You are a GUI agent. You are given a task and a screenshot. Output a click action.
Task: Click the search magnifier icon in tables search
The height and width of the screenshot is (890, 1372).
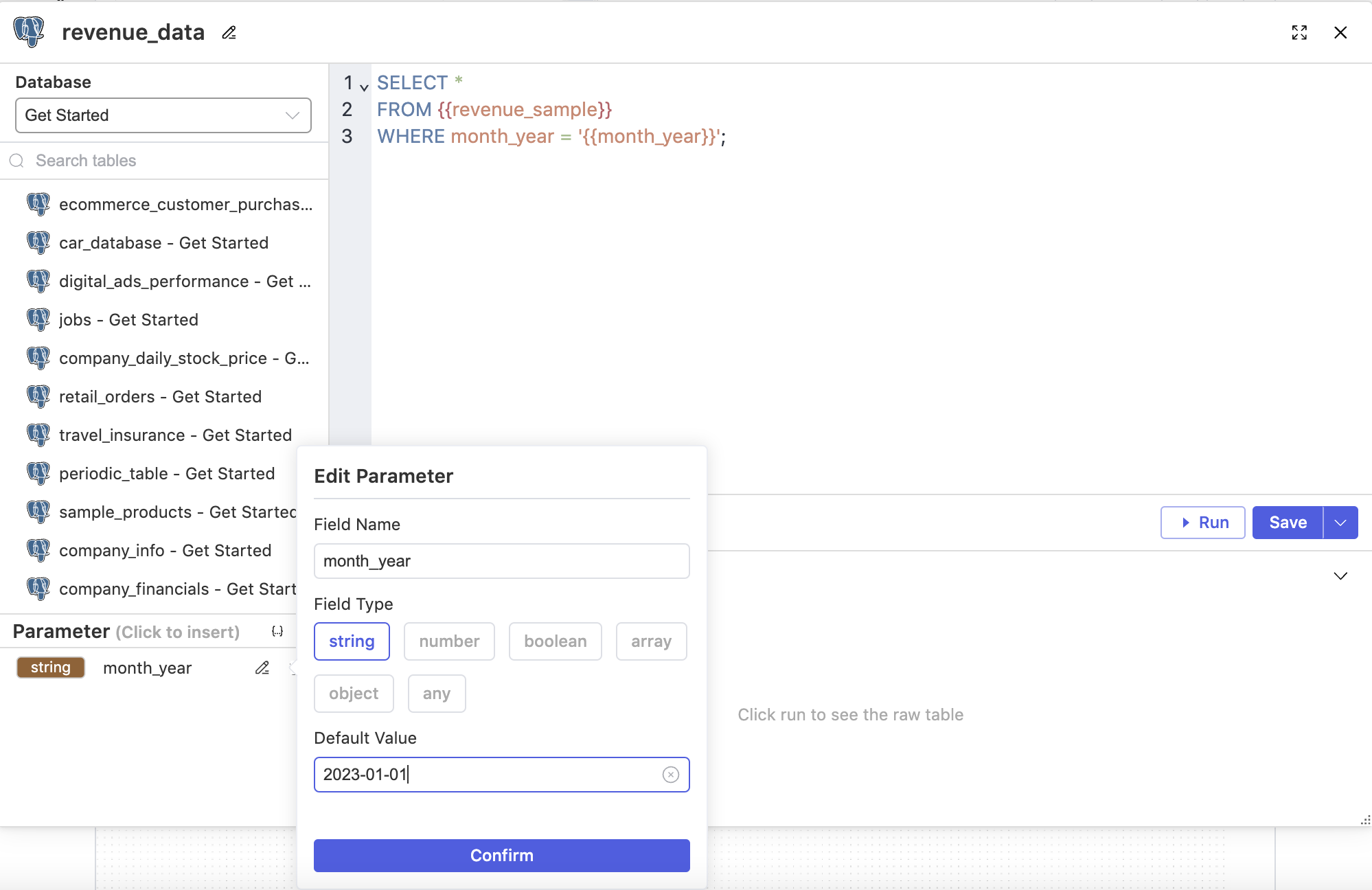17,161
